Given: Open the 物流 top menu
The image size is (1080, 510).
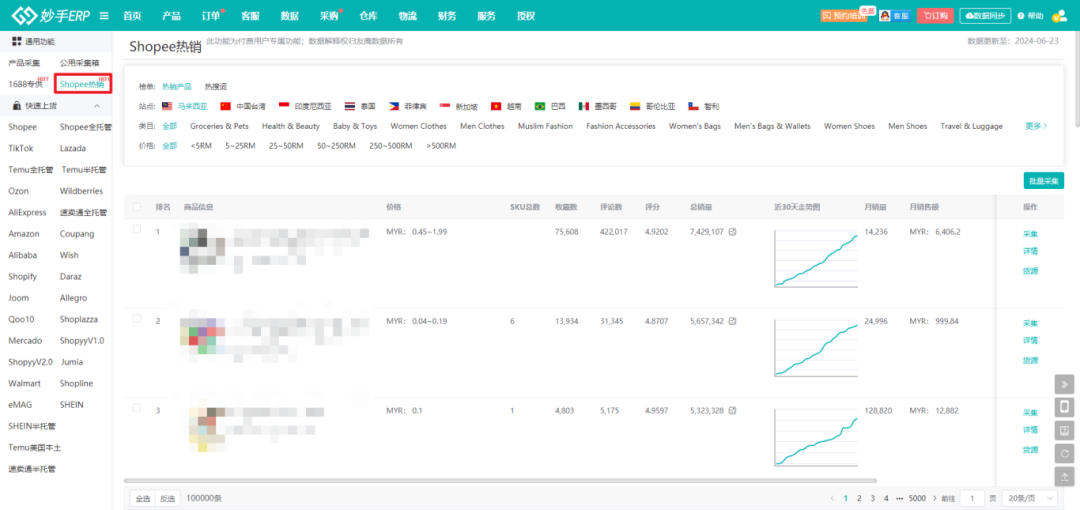Looking at the screenshot, I should (408, 16).
